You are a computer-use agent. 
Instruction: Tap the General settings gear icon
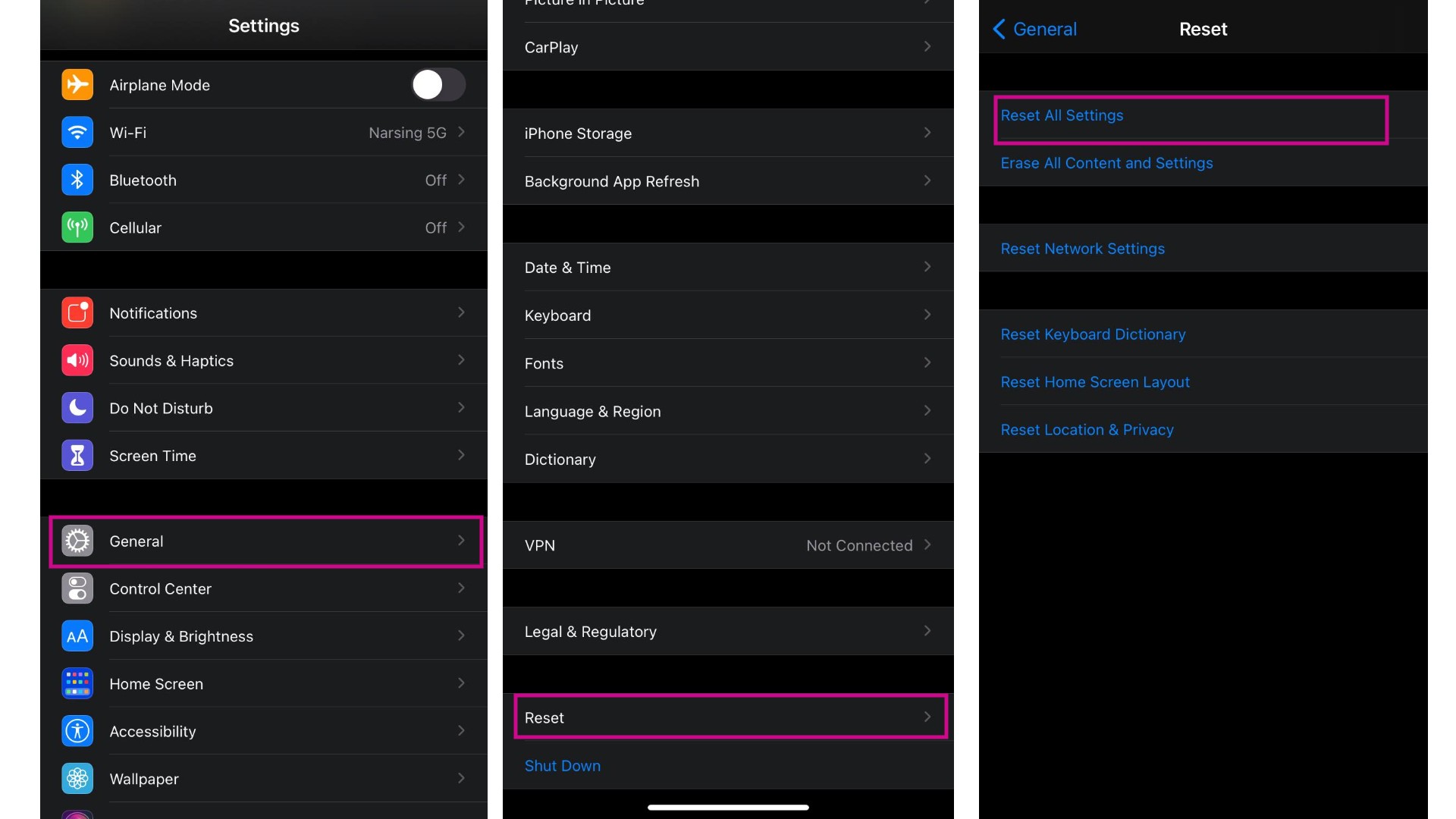click(x=77, y=541)
